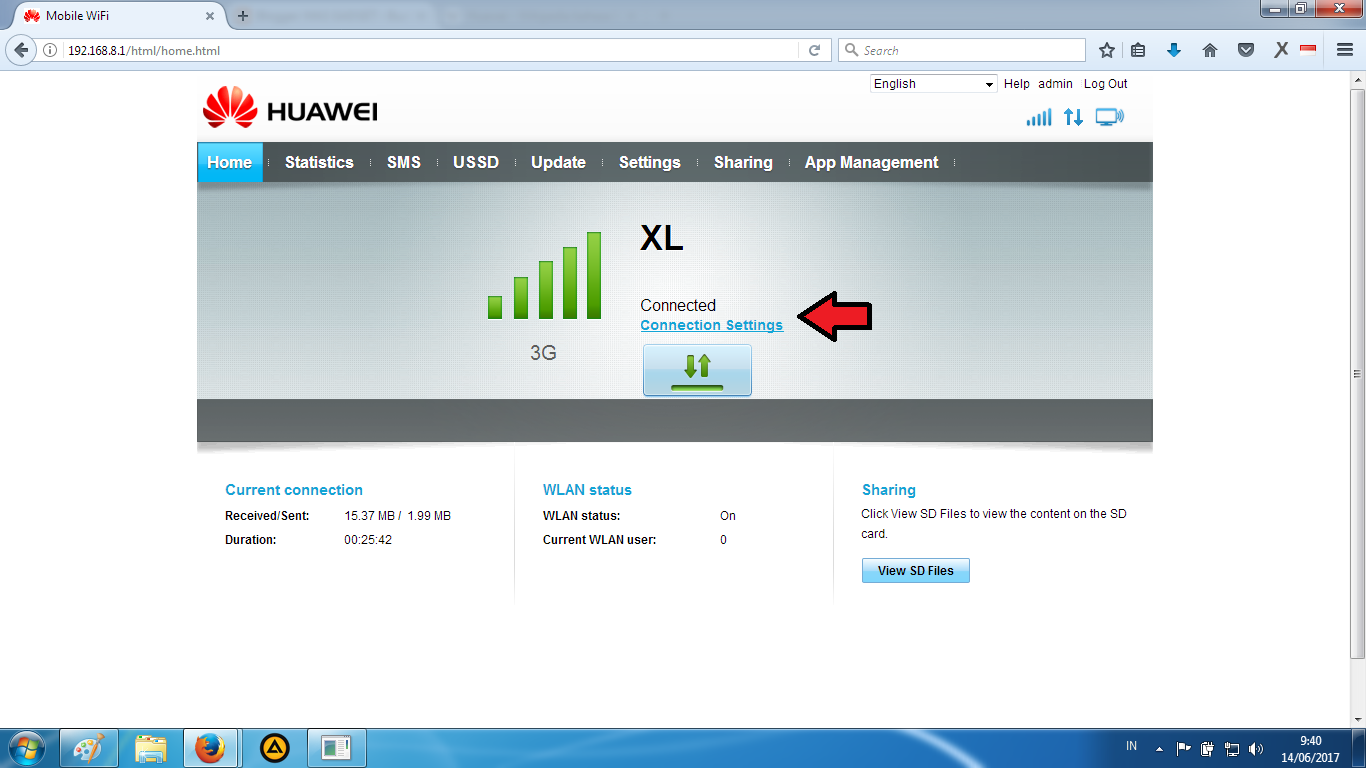
Task: Click the Huawei logo
Action: (289, 108)
